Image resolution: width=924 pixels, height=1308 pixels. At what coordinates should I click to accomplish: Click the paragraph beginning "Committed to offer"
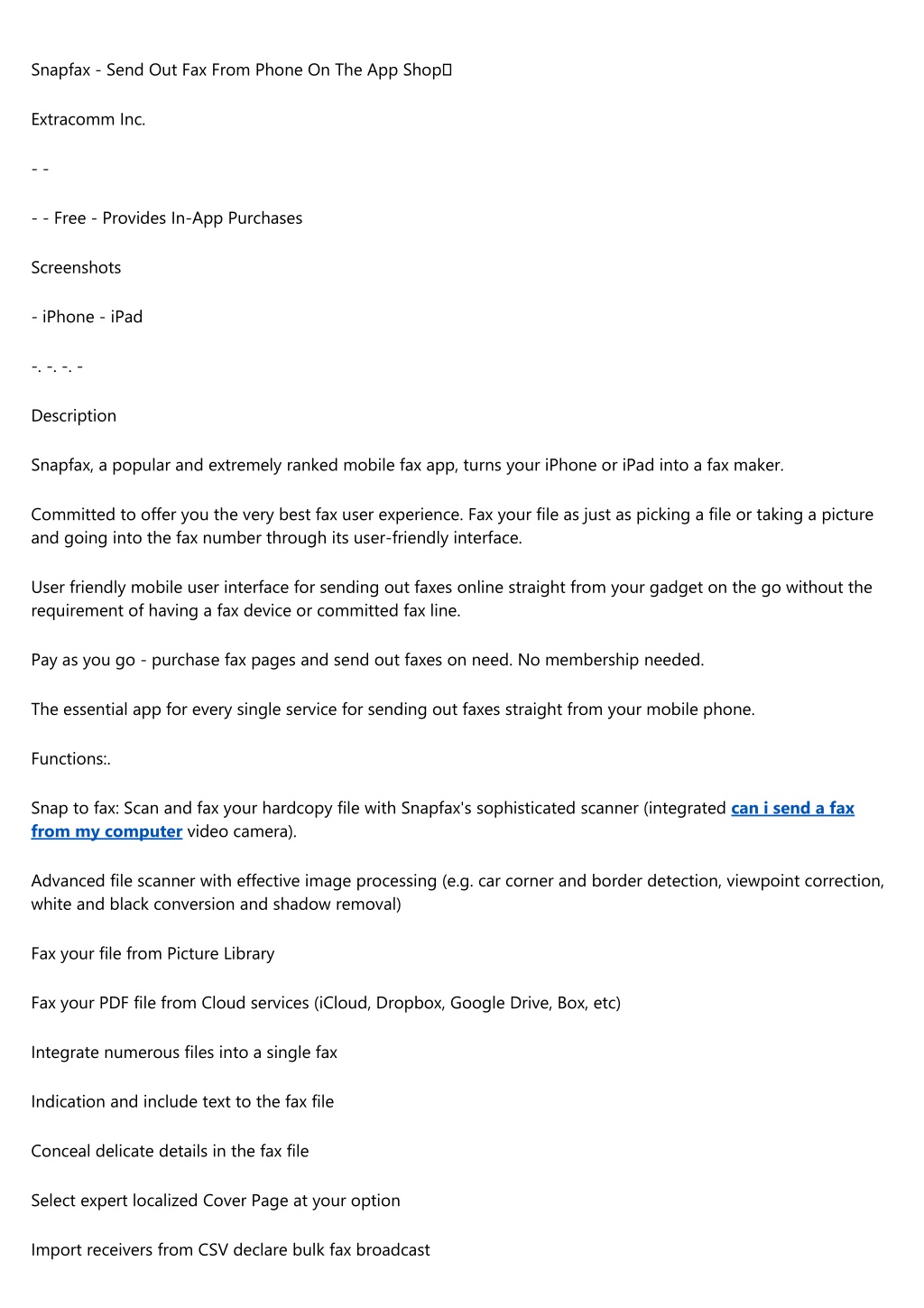pos(452,526)
